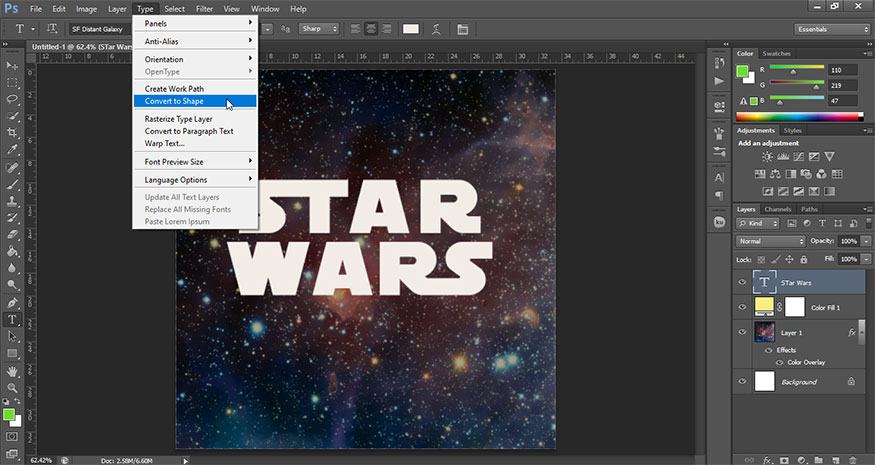Toggle the Character and Paragraph panels
Viewport: 875px width, 465px height.
point(463,29)
